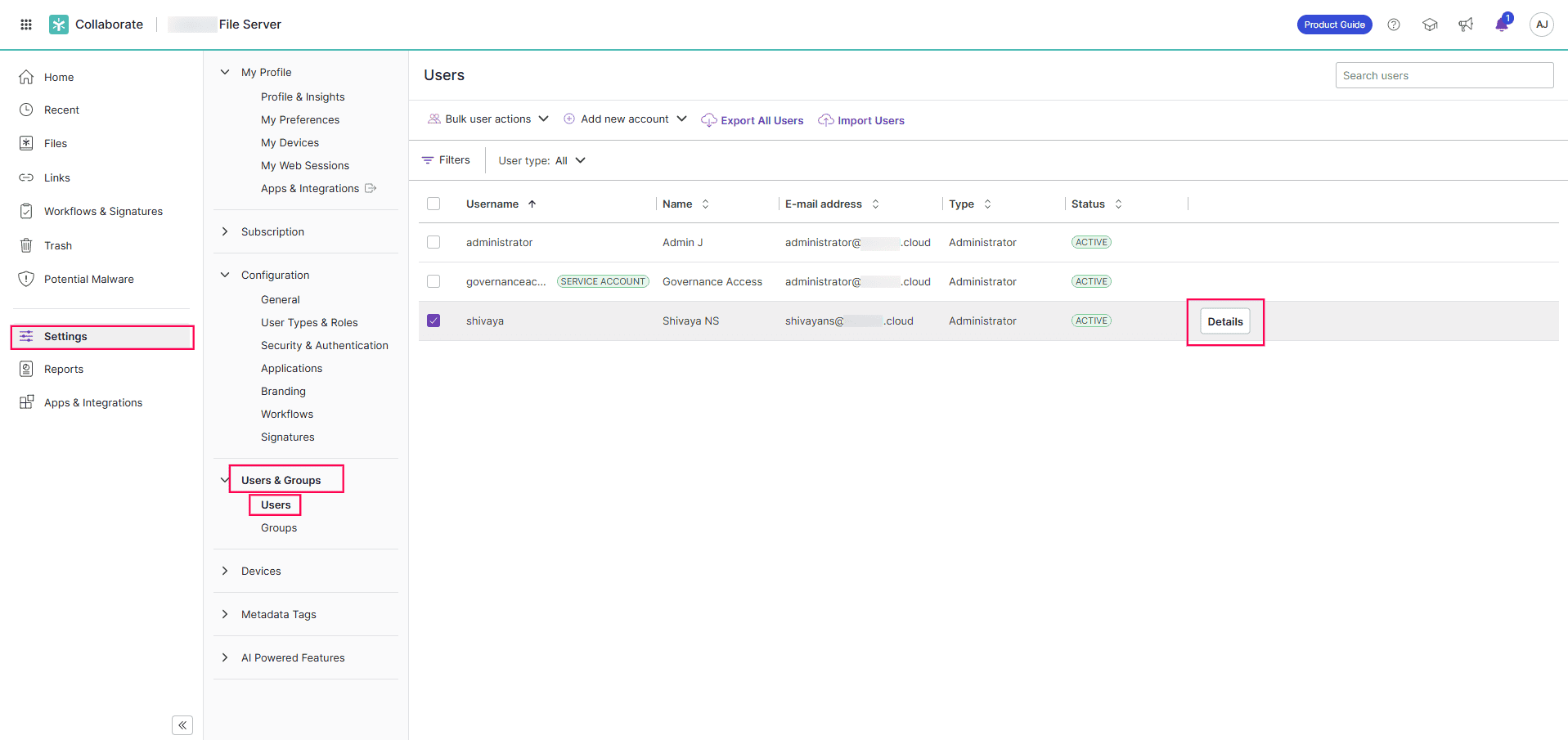The image size is (1568, 740).
Task: Expand the Subscription section
Action: [225, 231]
